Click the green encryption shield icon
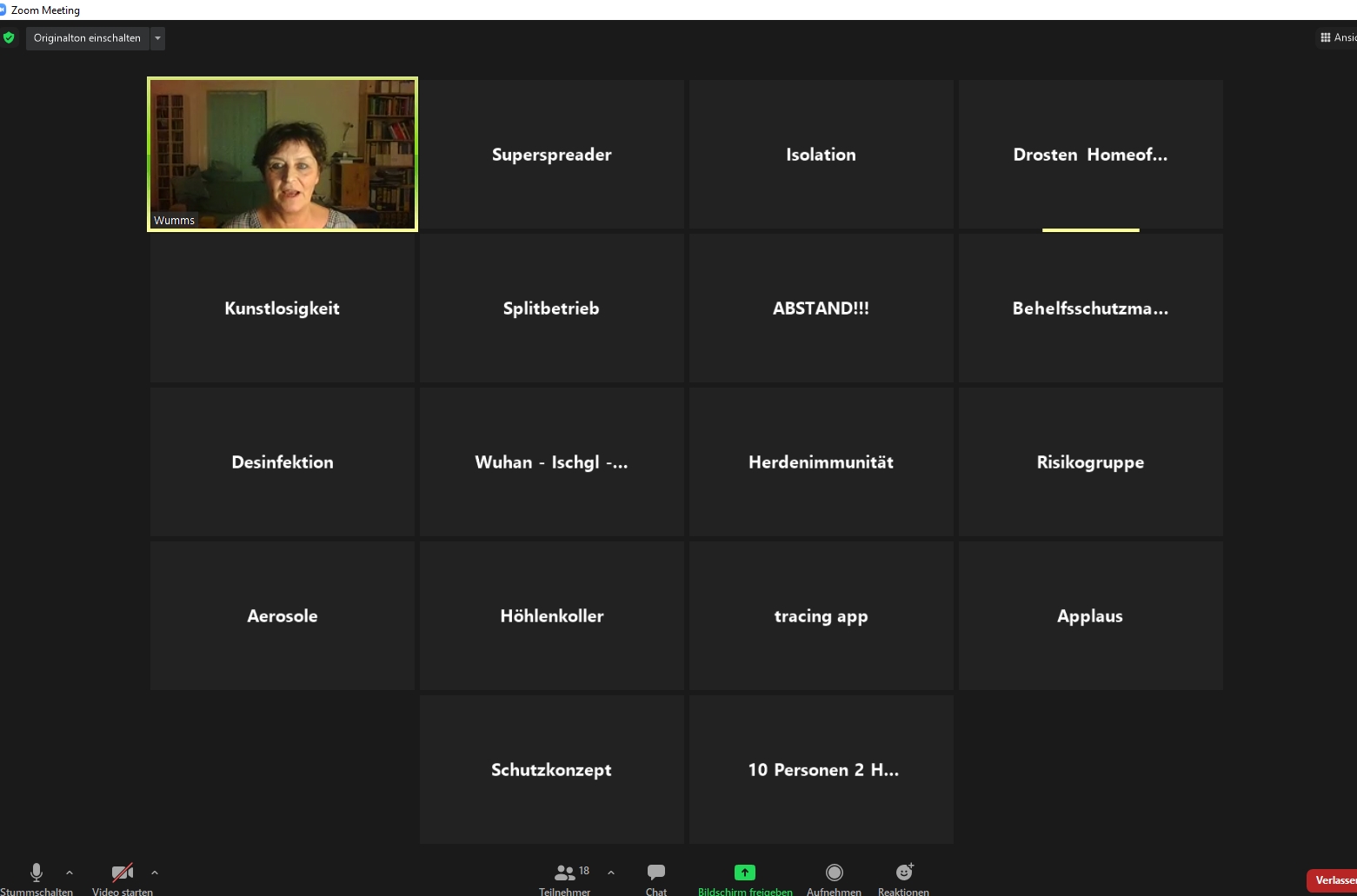The image size is (1357, 896). click(x=10, y=38)
